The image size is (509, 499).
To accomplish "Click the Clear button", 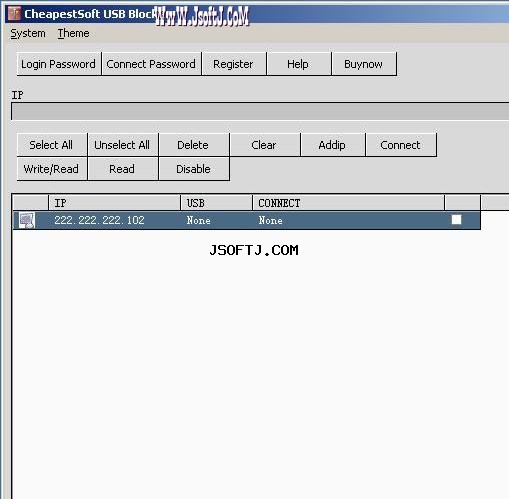I will [265, 145].
